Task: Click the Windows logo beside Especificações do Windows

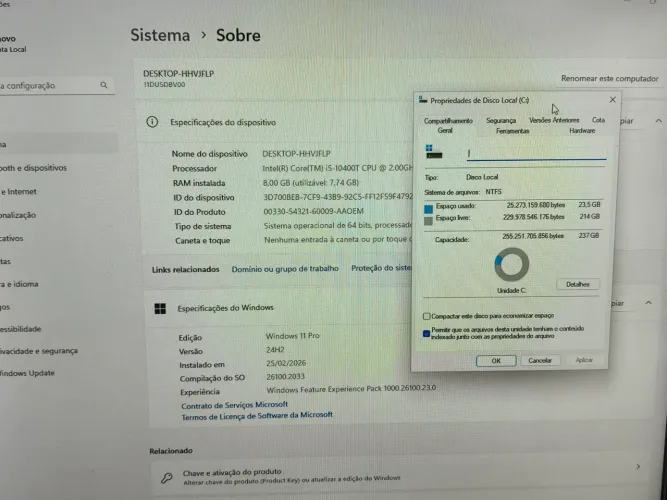Action: point(160,309)
